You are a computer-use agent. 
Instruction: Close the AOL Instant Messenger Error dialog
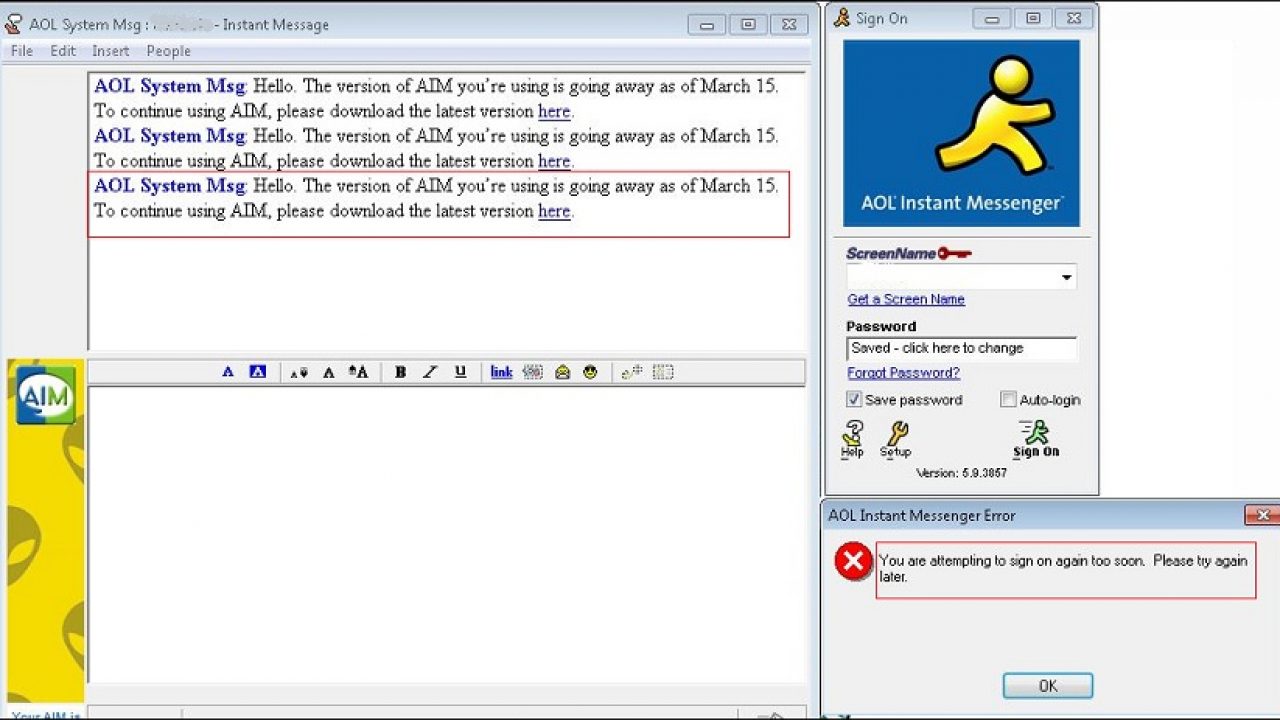point(1262,515)
